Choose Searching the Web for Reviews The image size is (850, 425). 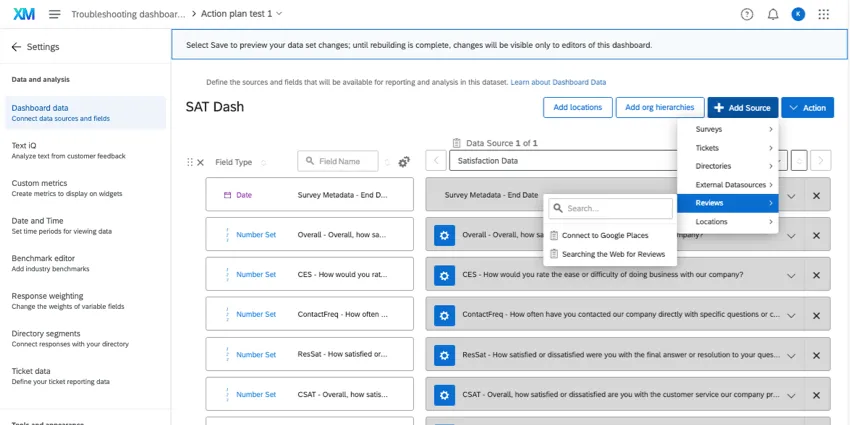[612, 254]
